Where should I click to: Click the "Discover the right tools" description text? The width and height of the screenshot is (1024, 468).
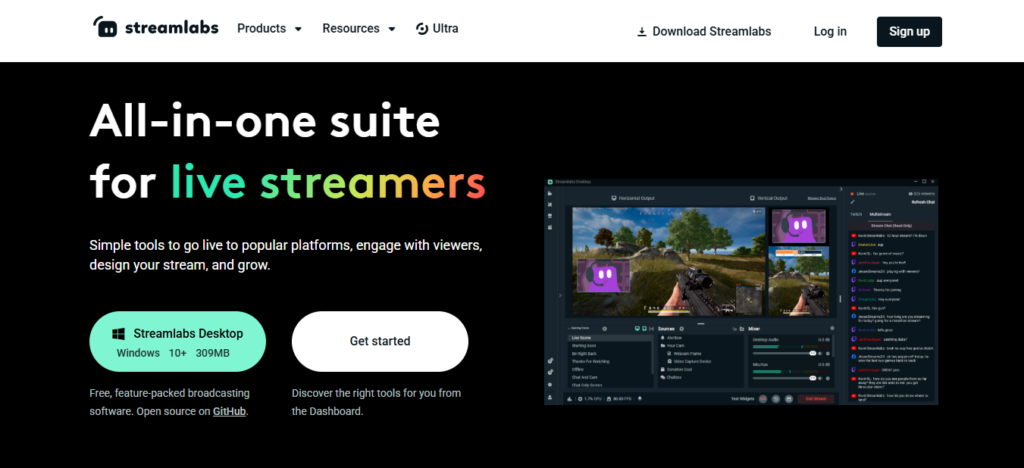click(377, 402)
